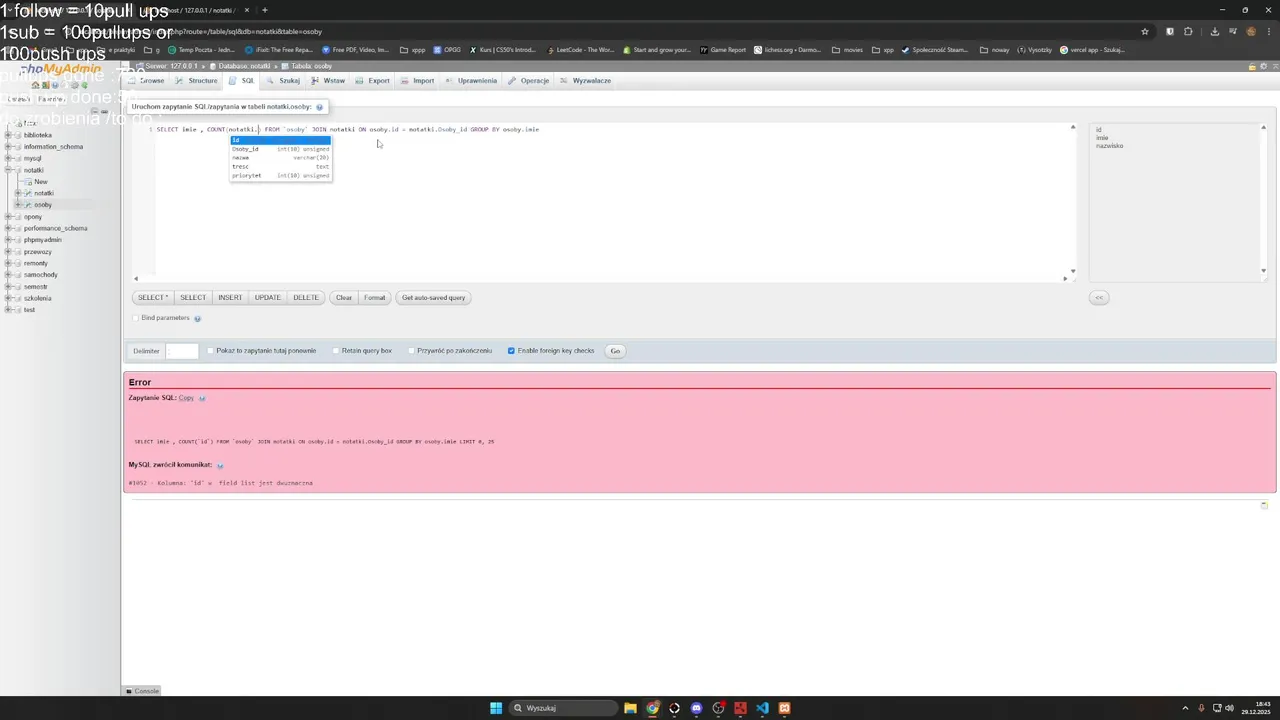Open the lichess.org bookmark
Screen dimensions: 1280x720
[x=787, y=50]
